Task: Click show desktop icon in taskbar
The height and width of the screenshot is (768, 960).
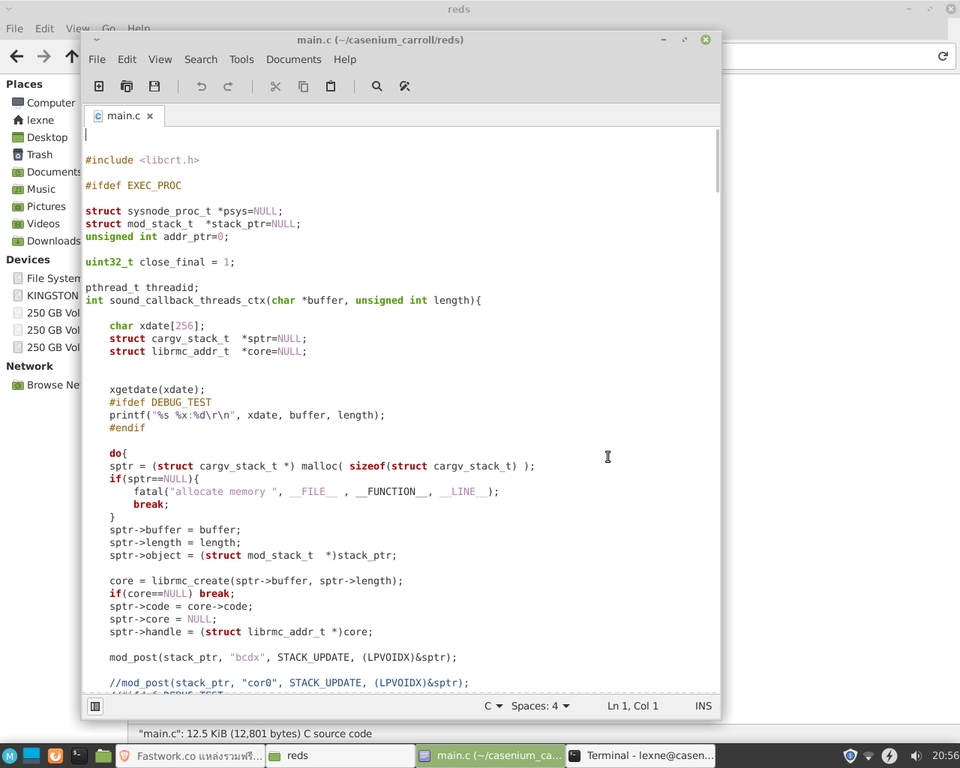Action: coord(31,756)
